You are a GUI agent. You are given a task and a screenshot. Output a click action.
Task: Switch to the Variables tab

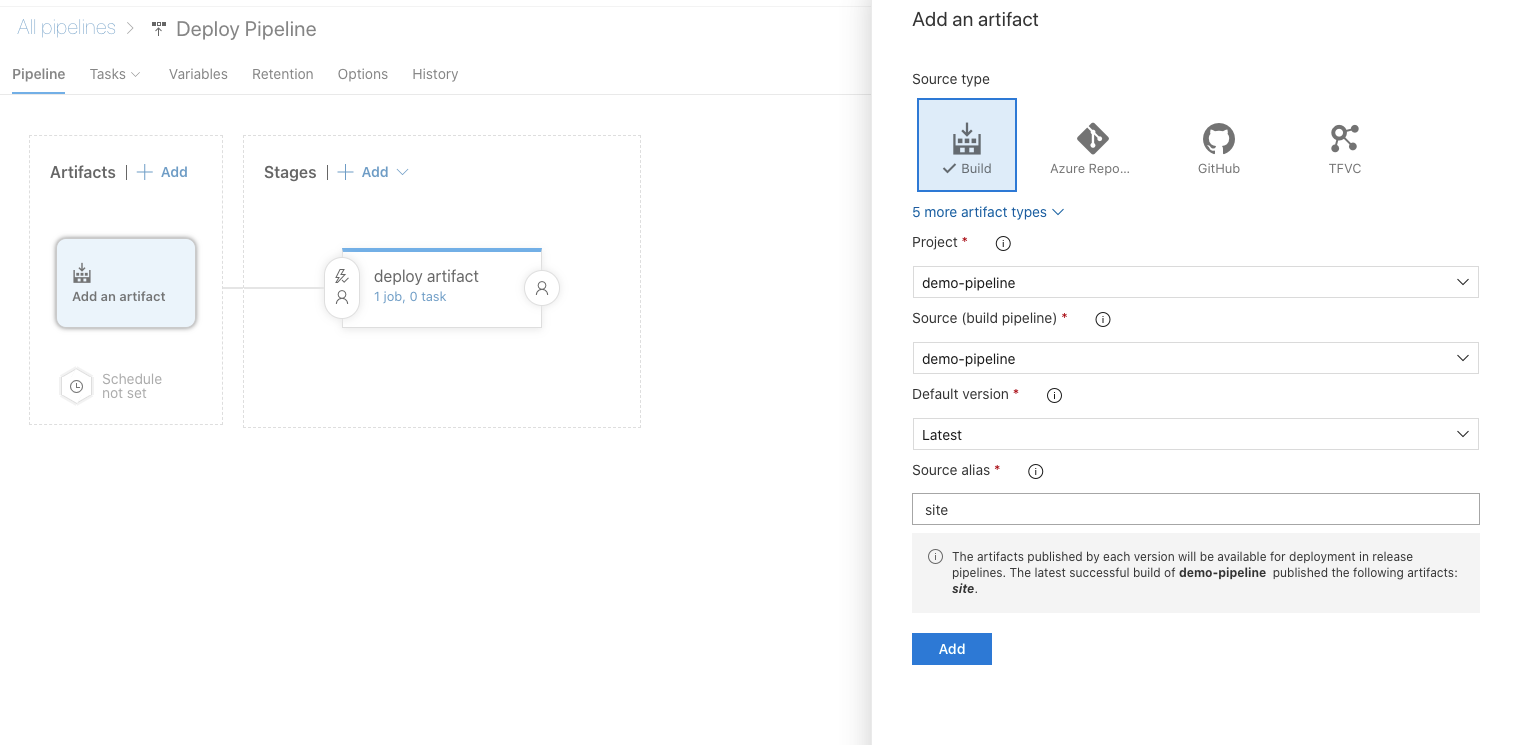[x=197, y=74]
